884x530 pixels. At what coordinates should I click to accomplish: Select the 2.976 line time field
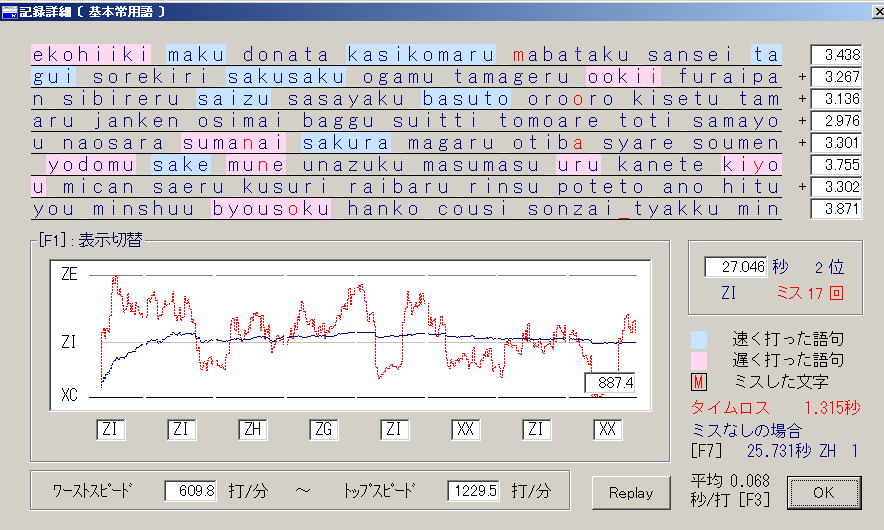point(836,121)
